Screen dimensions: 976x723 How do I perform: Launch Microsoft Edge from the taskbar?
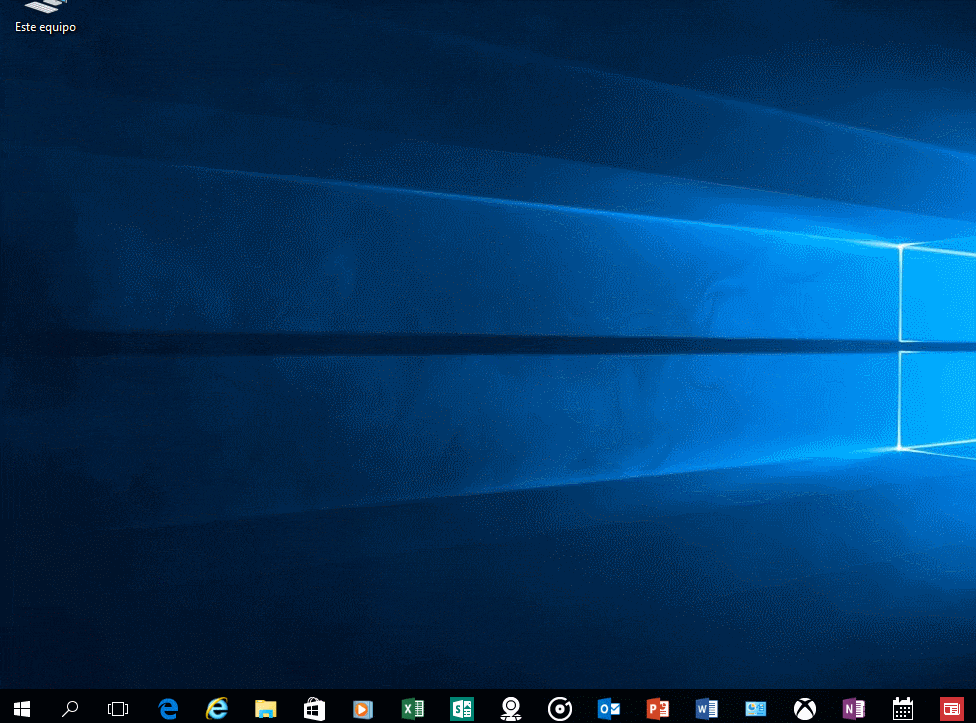coord(168,709)
